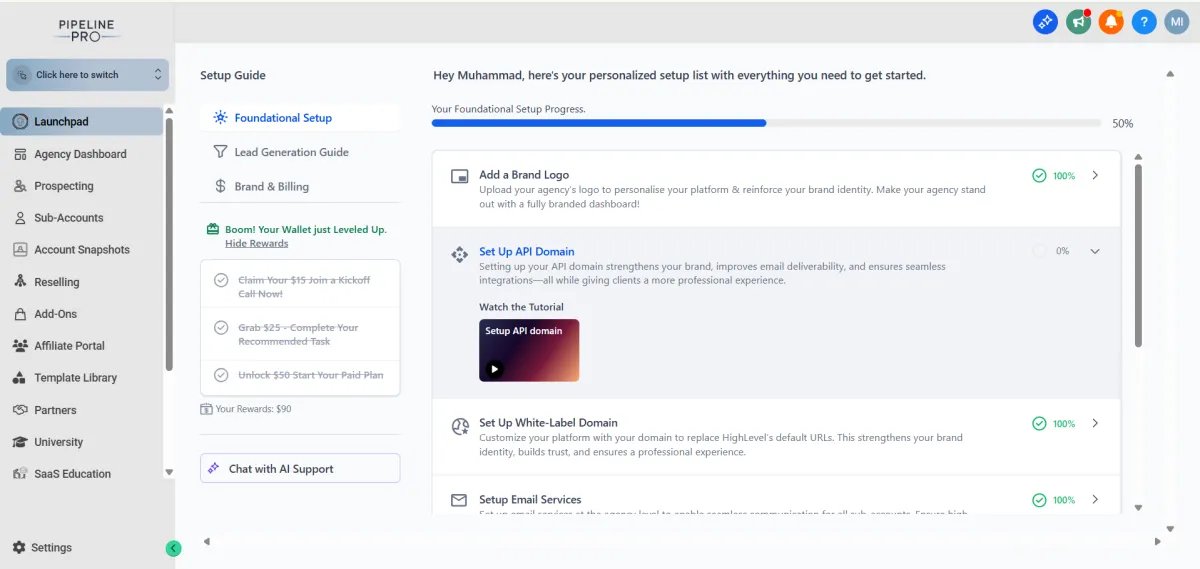Open the magic wand AI icon in header
This screenshot has height=569, width=1200.
(x=1045, y=21)
